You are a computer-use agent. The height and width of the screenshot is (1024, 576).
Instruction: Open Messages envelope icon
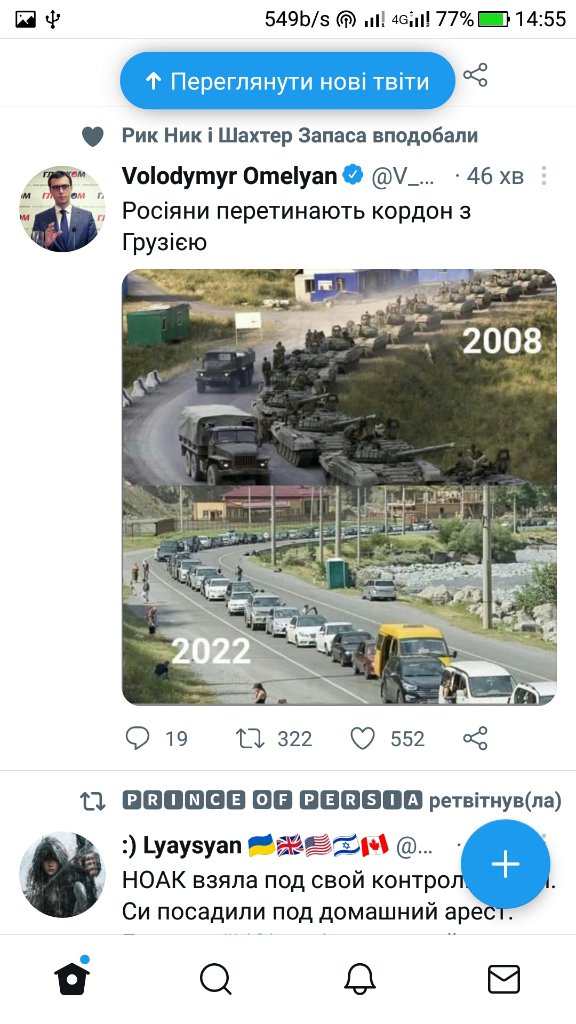click(504, 980)
